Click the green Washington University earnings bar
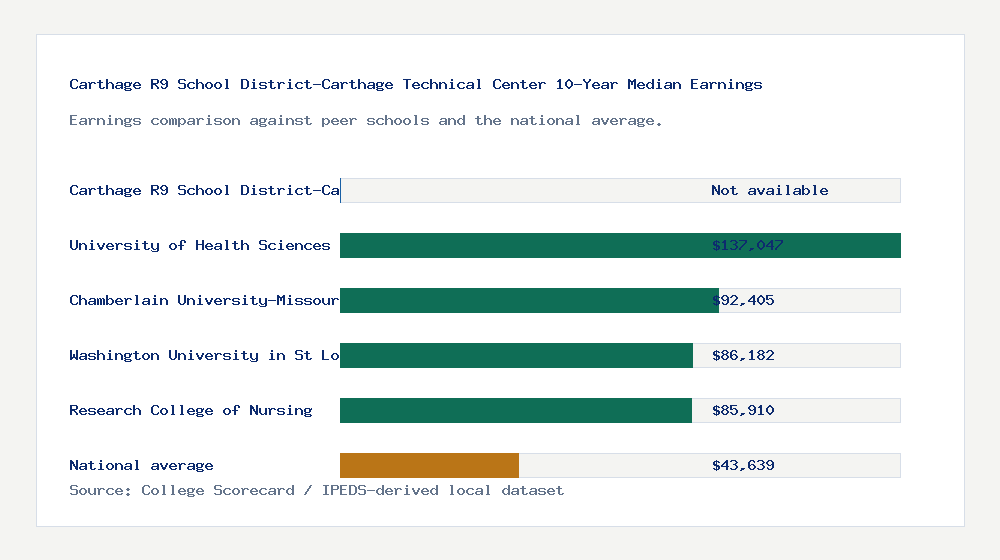This screenshot has width=1000, height=560. [517, 355]
